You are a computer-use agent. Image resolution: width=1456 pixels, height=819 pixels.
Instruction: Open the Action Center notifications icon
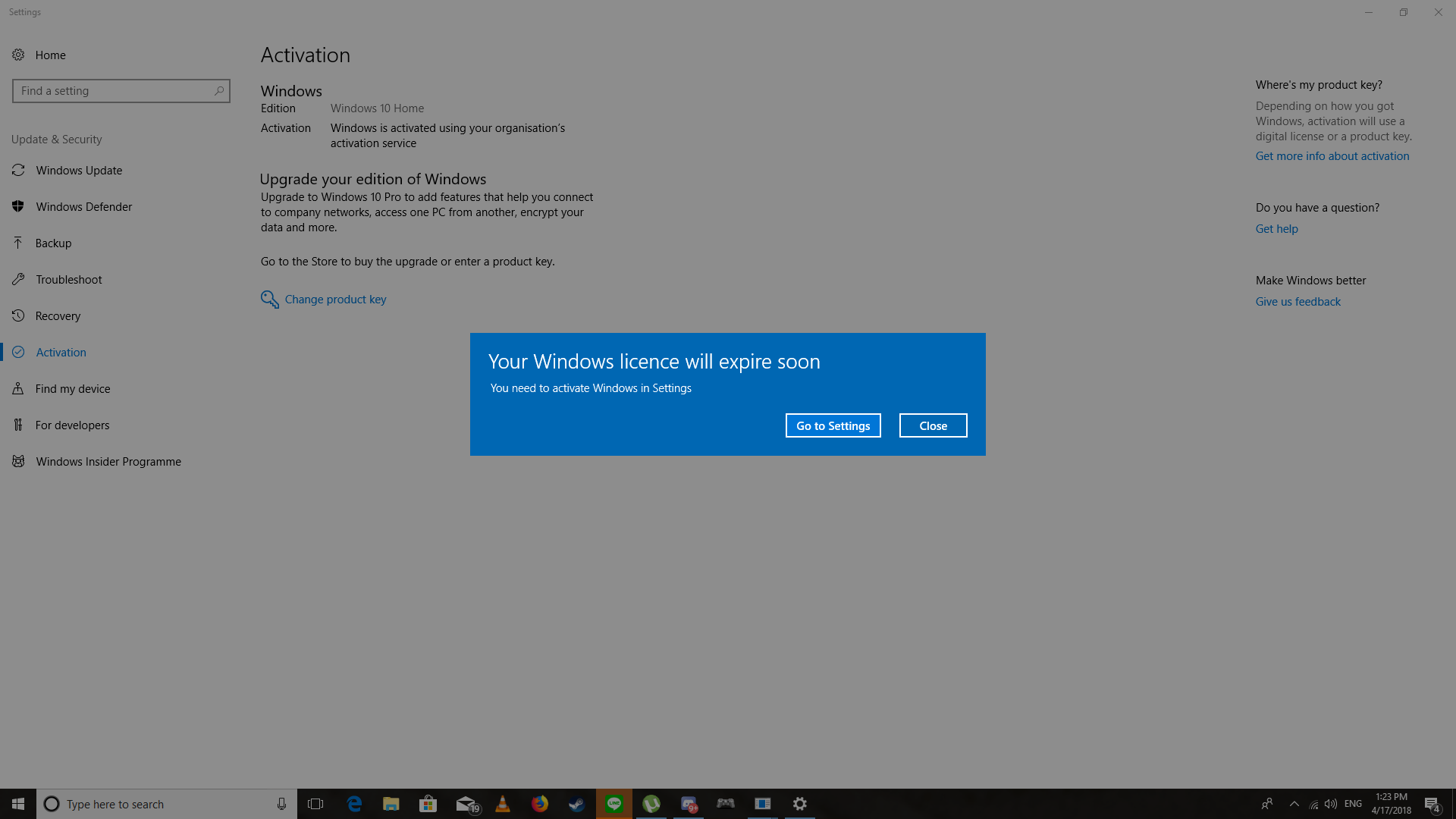[x=1431, y=804]
